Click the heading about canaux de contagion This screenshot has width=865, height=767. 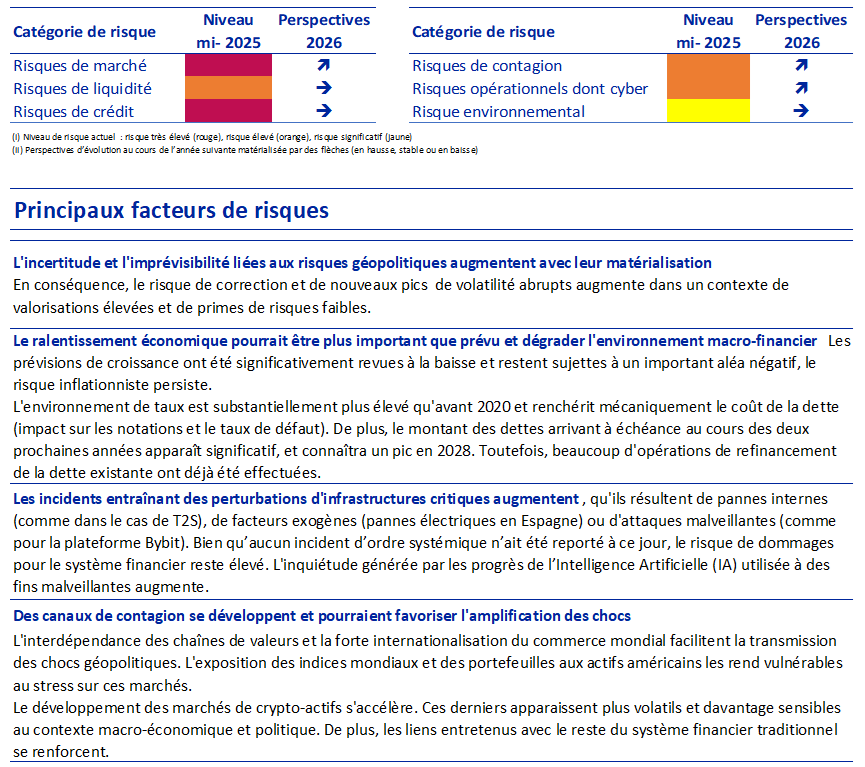pos(322,616)
